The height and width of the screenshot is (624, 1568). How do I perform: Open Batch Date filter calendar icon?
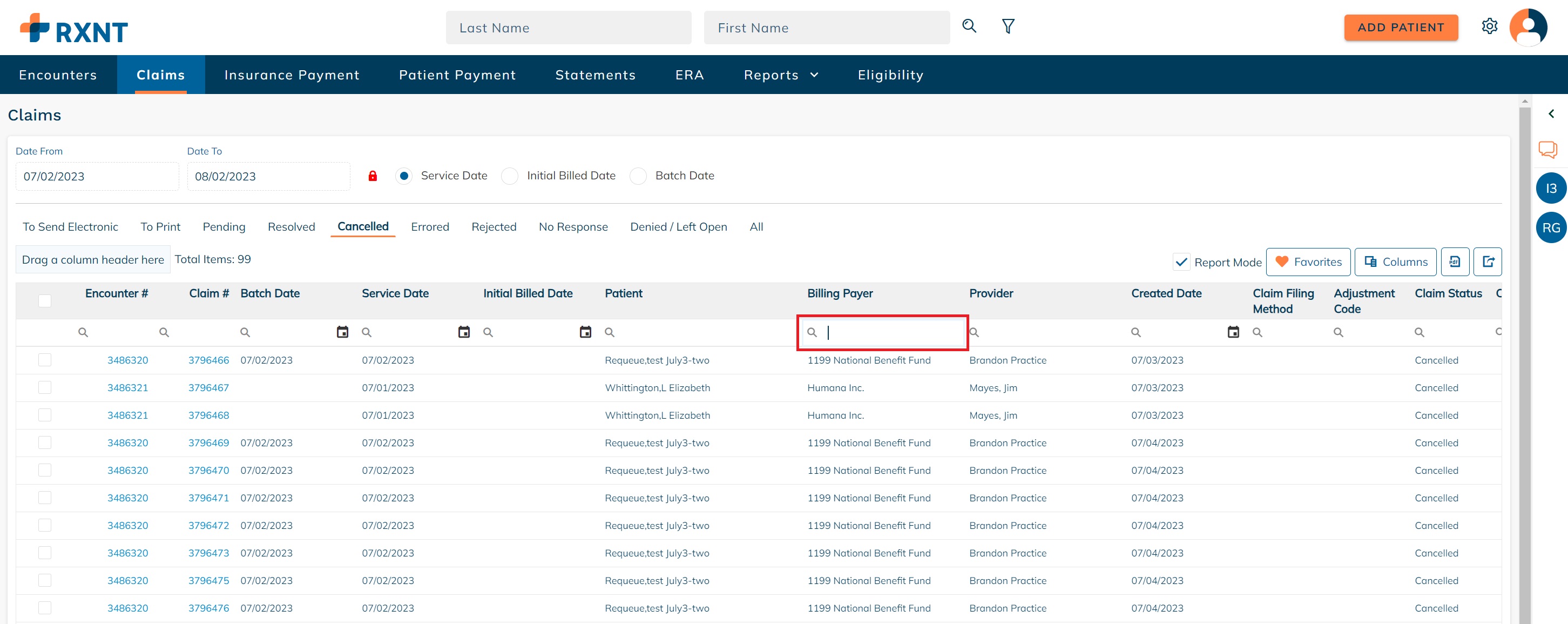(x=343, y=332)
